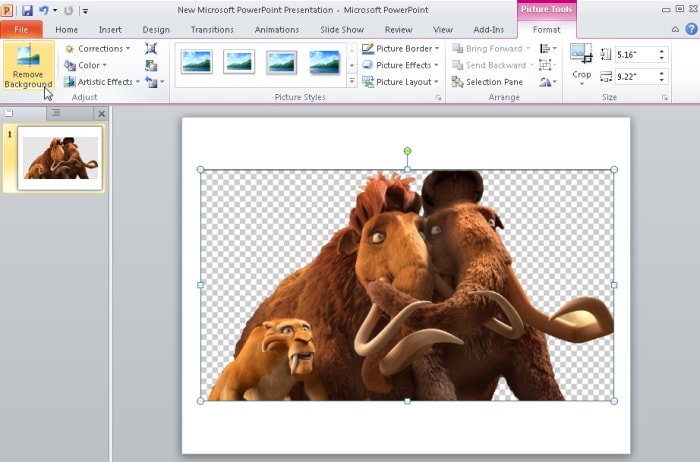Click the bottom-right corner sizing handle of picture
The height and width of the screenshot is (462, 700).
tap(614, 401)
